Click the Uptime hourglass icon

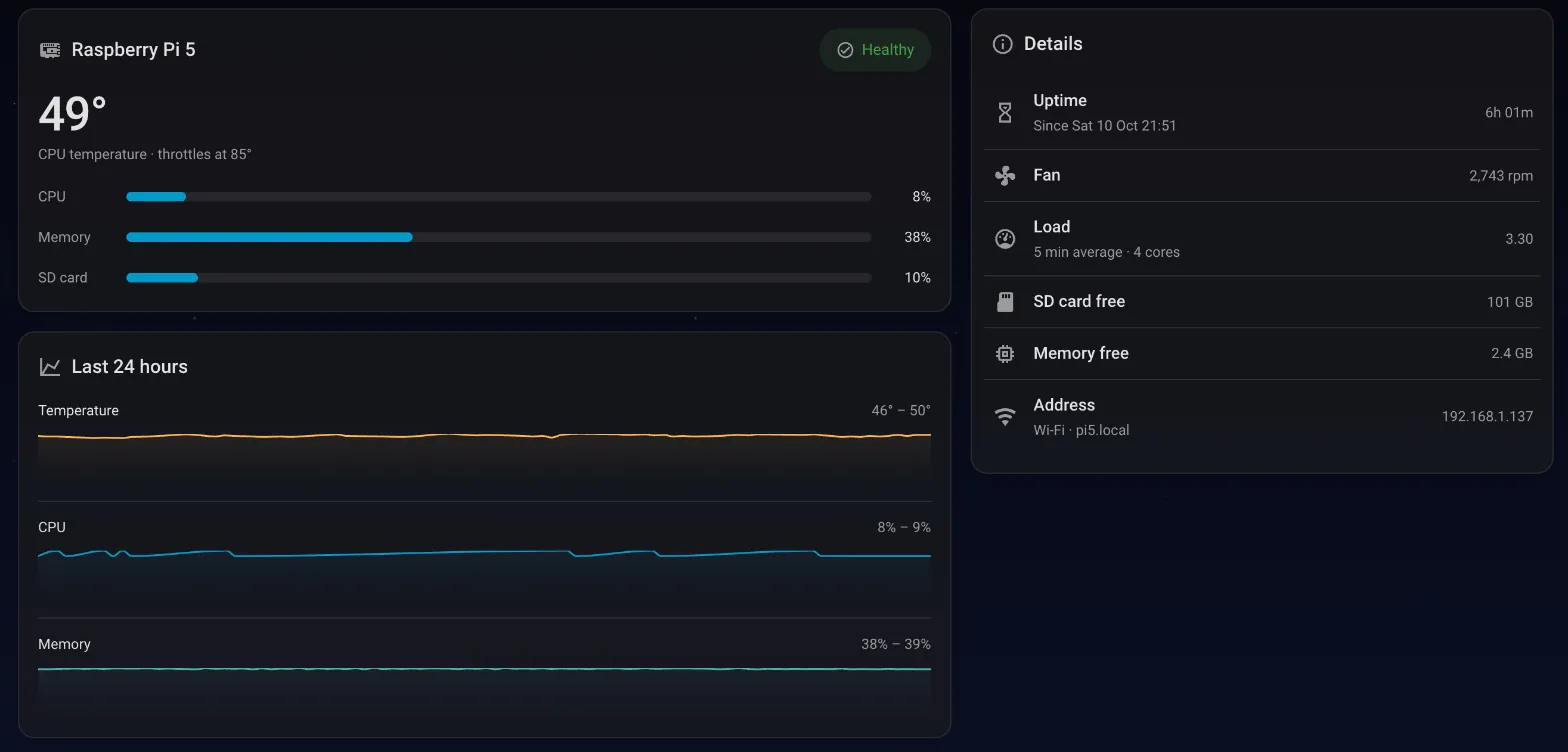coord(1005,113)
